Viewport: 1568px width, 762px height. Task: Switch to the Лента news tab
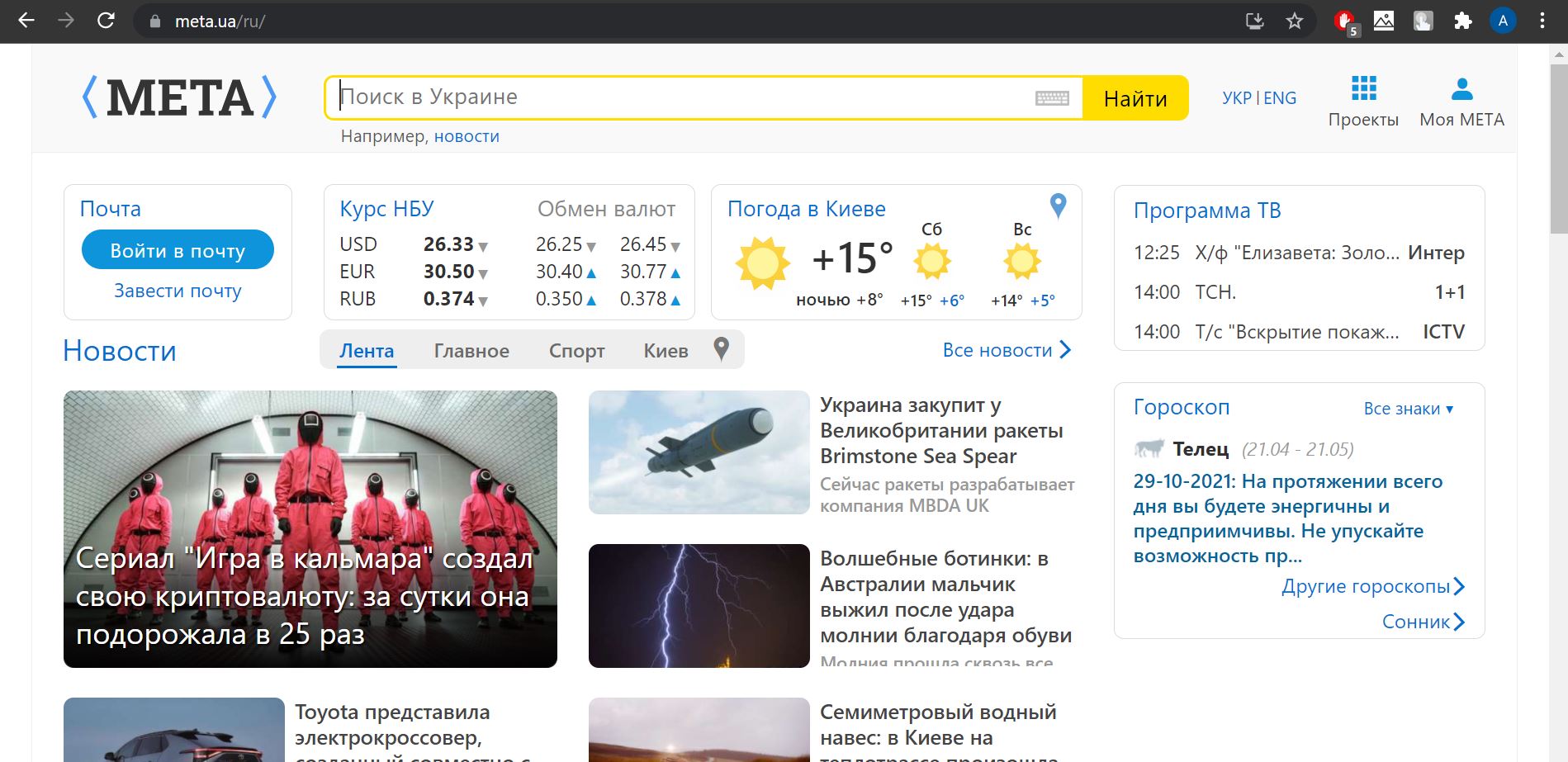pyautogui.click(x=367, y=351)
